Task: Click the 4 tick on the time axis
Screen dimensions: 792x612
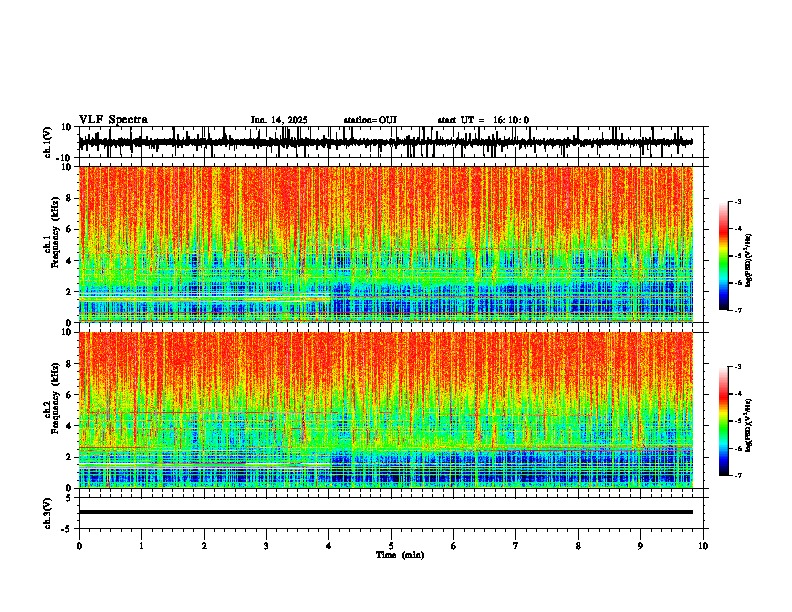Action: [x=329, y=546]
